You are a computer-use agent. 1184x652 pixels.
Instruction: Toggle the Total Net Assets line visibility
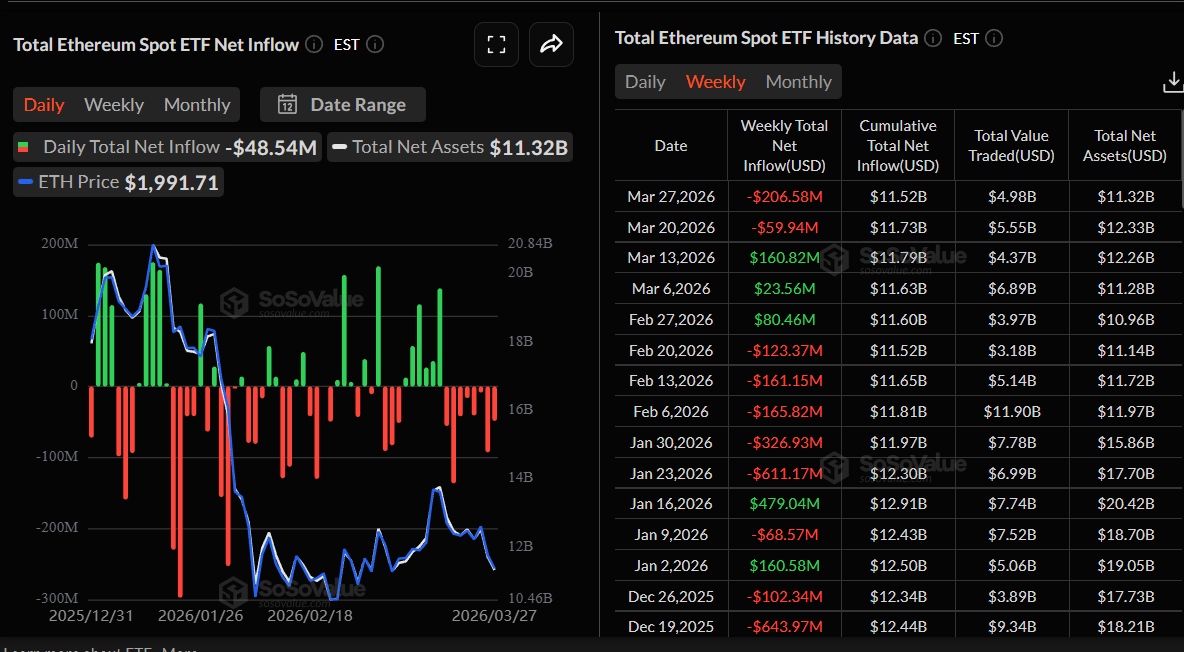click(x=449, y=146)
